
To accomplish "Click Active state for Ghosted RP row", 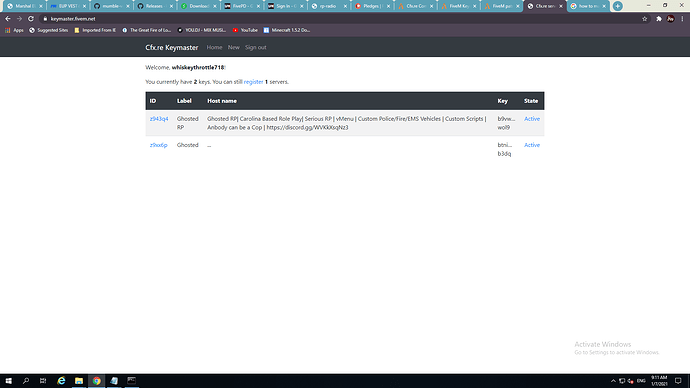I will (532, 119).
